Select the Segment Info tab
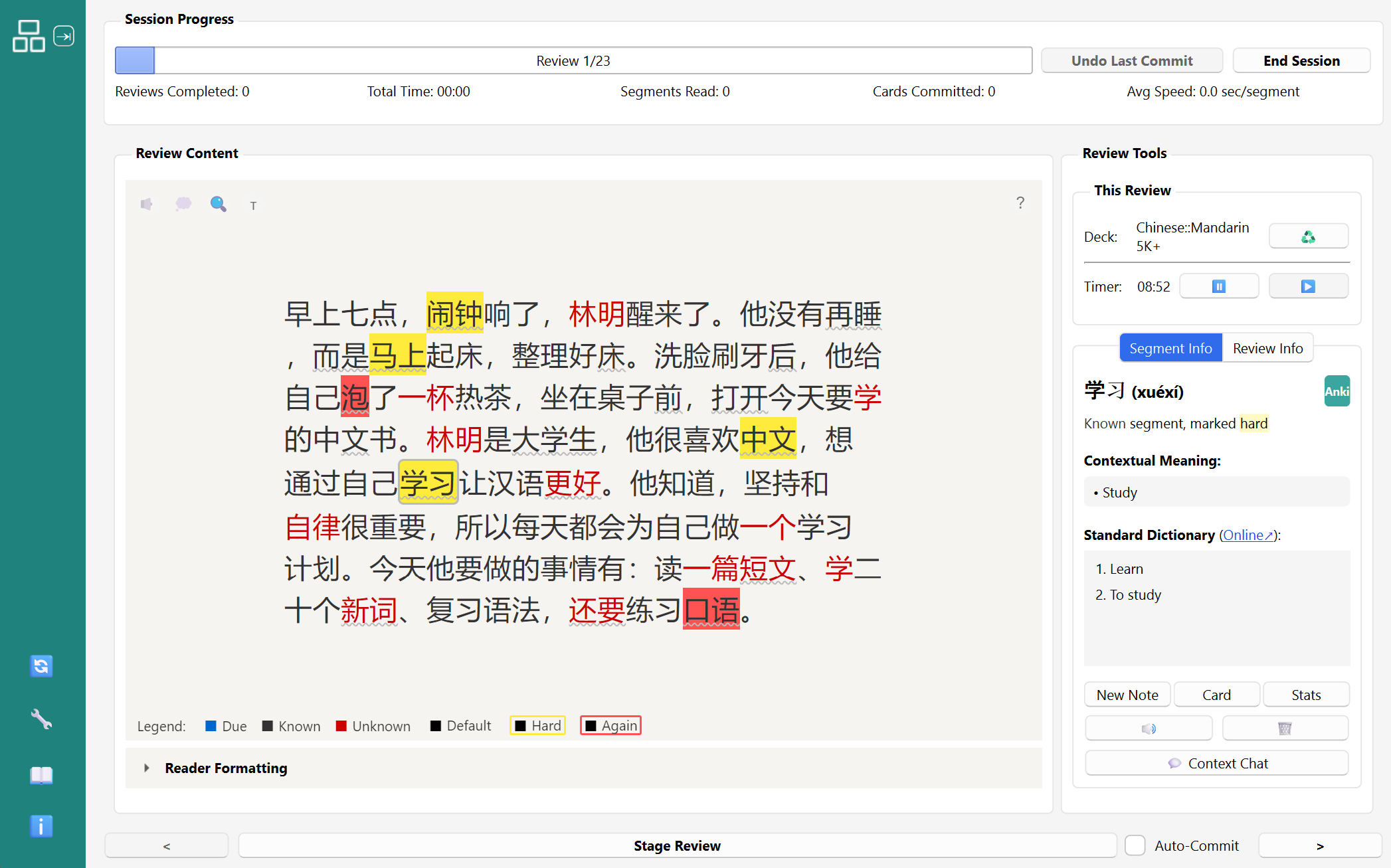The image size is (1391, 868). coord(1170,348)
